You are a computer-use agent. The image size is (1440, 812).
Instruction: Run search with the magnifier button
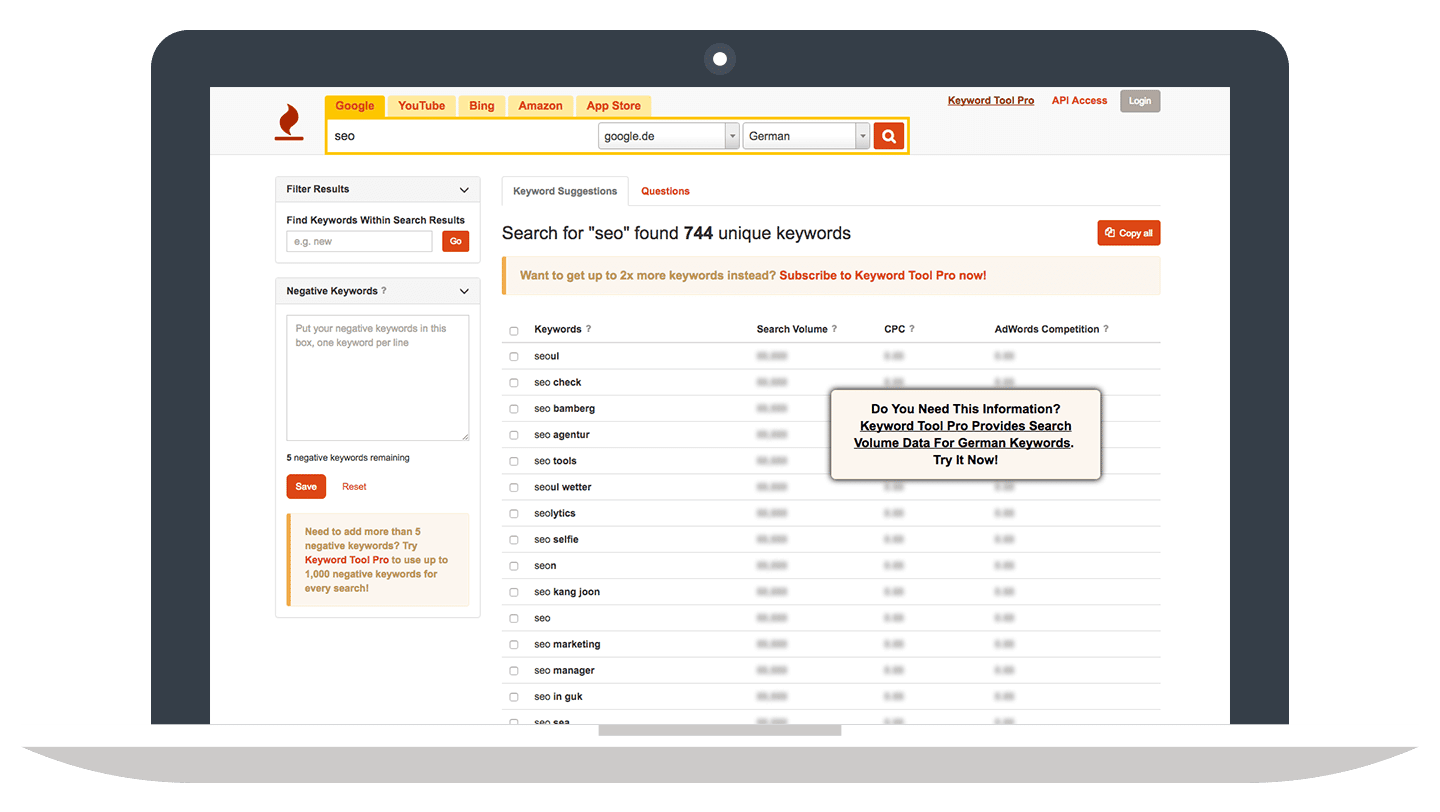tap(888, 136)
